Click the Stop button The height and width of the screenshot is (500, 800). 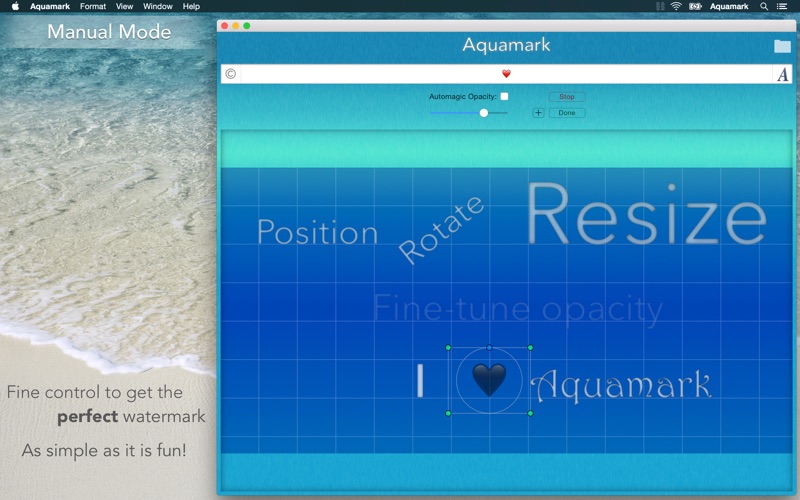click(567, 96)
